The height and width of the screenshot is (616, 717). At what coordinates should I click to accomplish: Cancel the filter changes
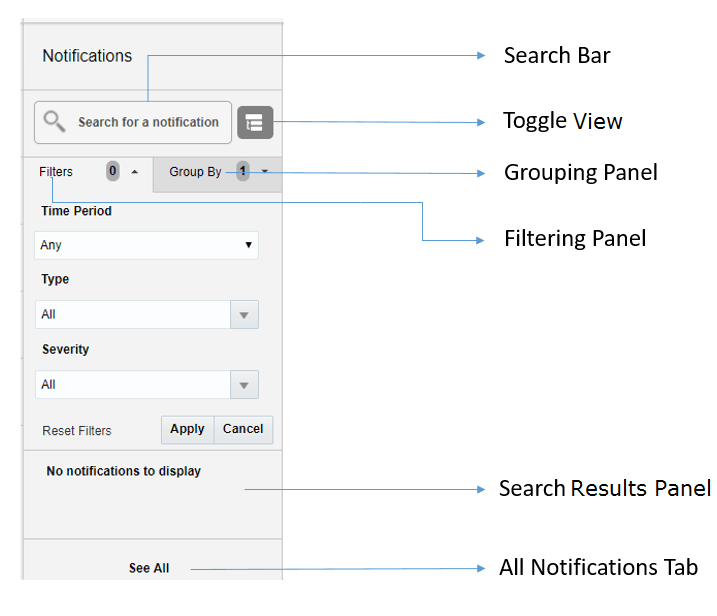click(243, 429)
